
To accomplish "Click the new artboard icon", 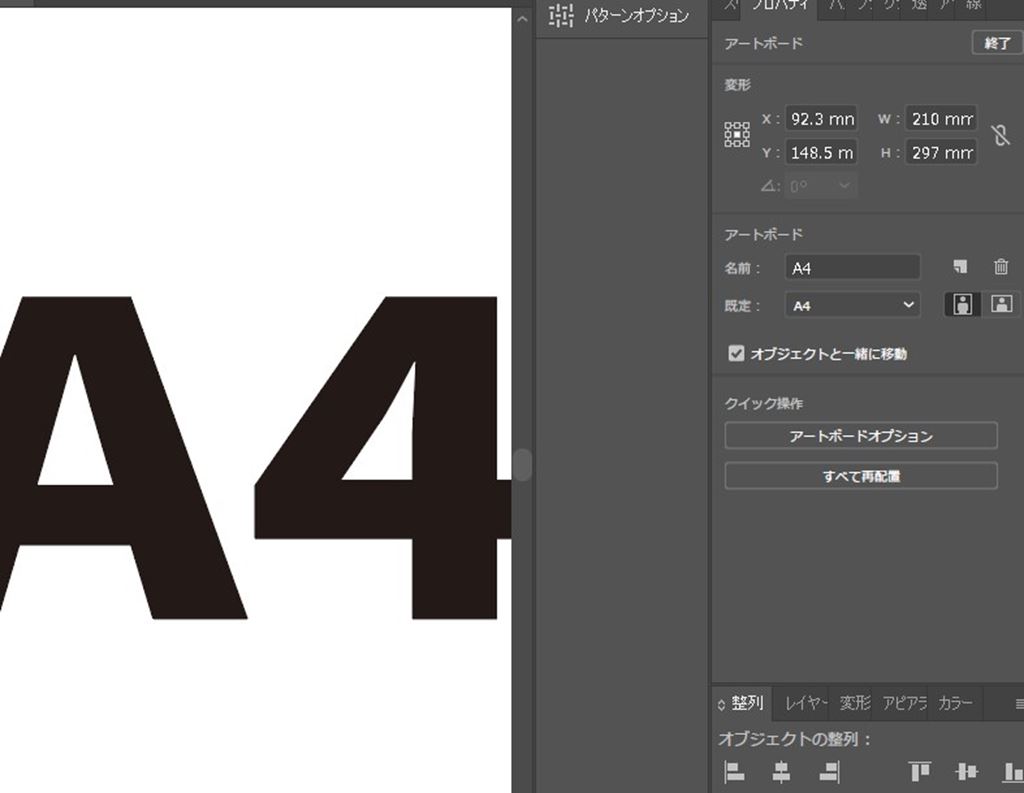I will pos(960,267).
